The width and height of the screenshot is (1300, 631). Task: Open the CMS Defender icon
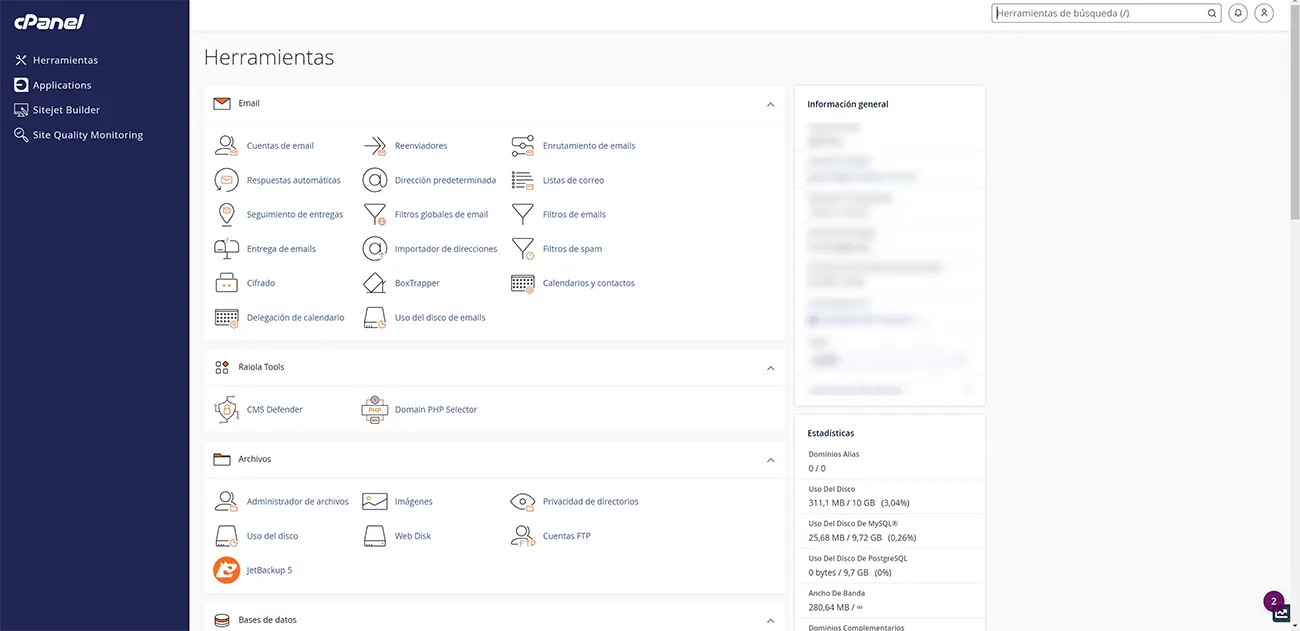pyautogui.click(x=226, y=410)
